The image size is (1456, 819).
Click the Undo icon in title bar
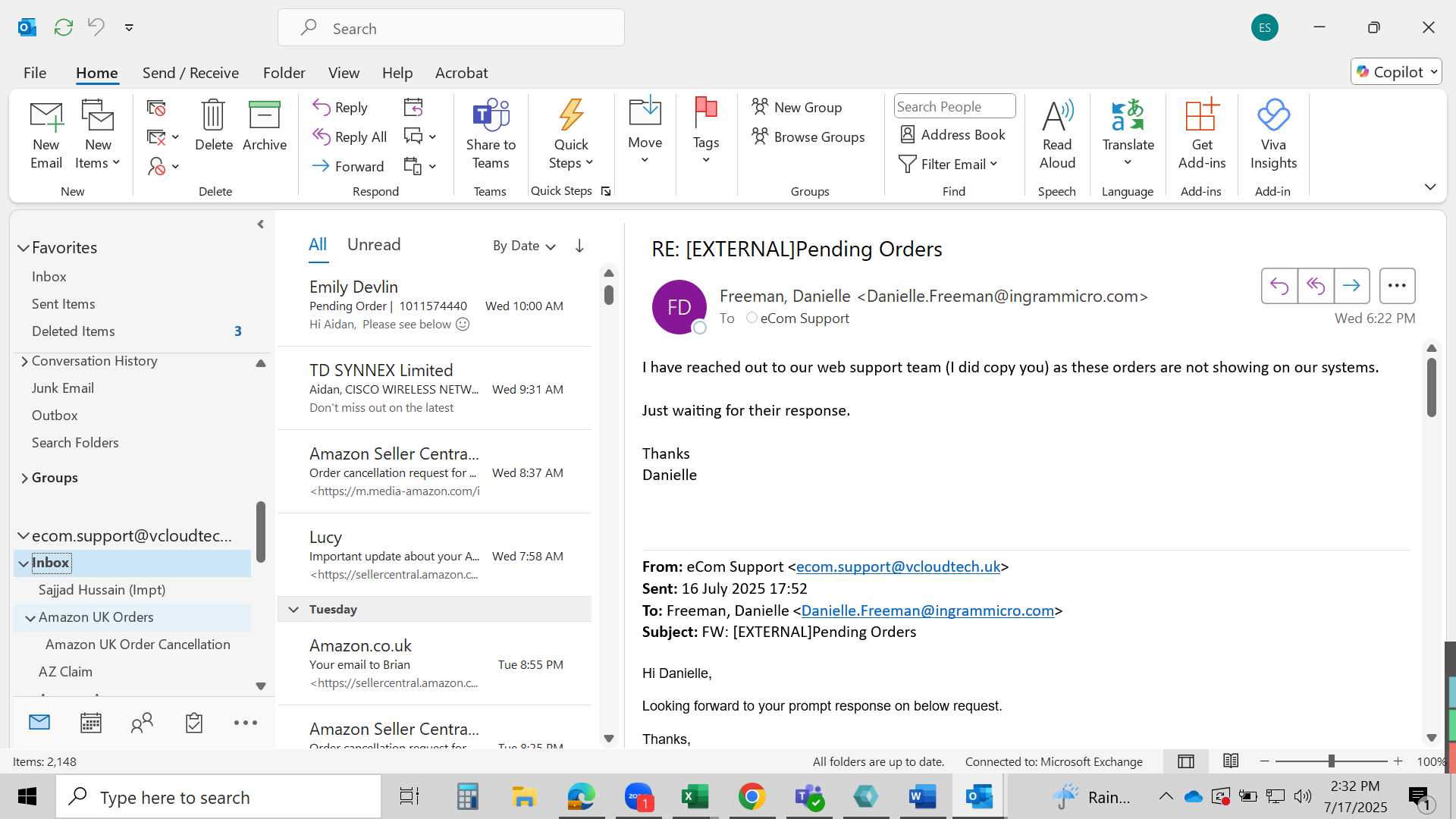[x=96, y=27]
